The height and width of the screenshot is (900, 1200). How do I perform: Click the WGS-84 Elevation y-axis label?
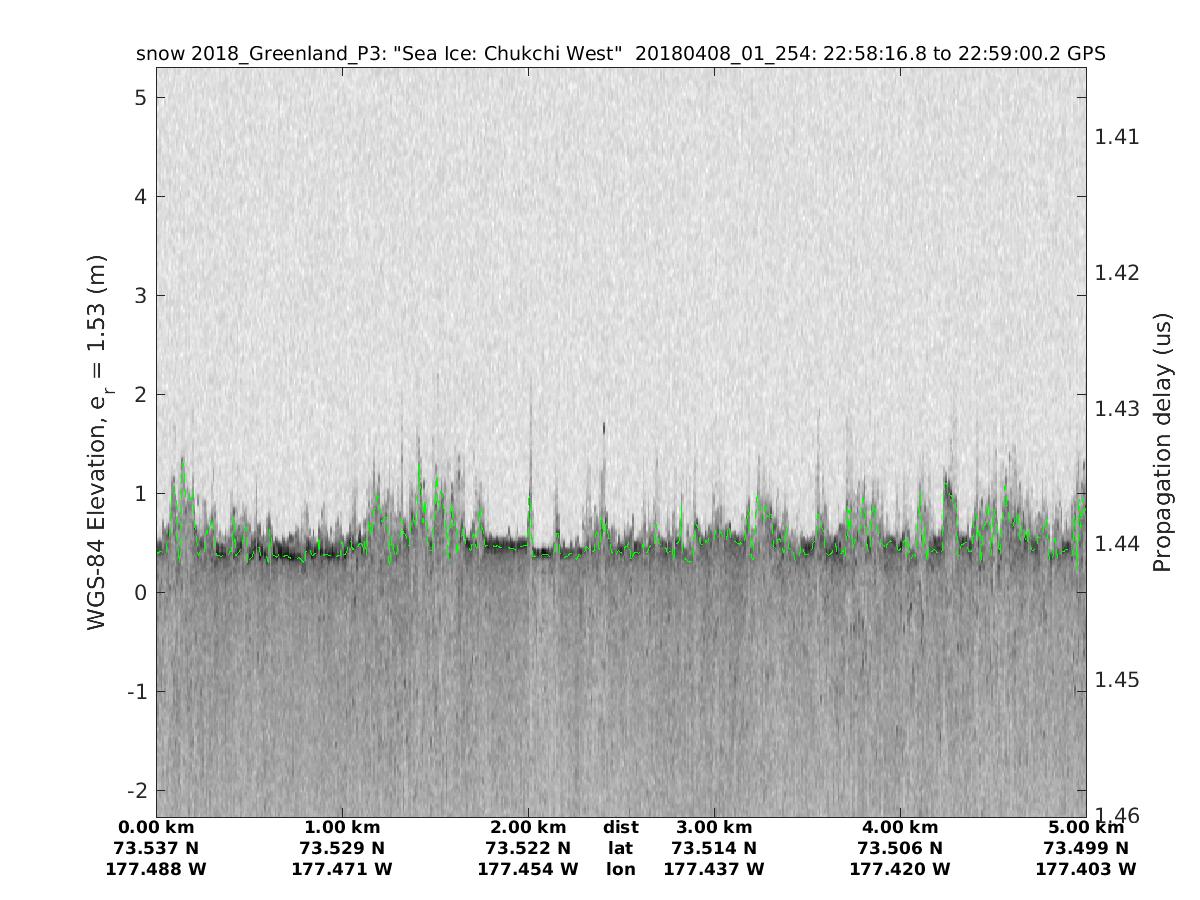tap(97, 442)
